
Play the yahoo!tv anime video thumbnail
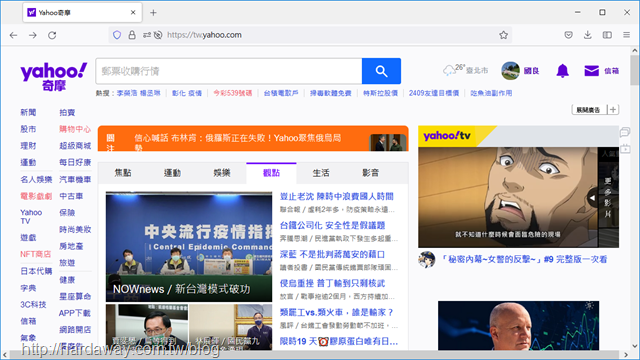508,198
